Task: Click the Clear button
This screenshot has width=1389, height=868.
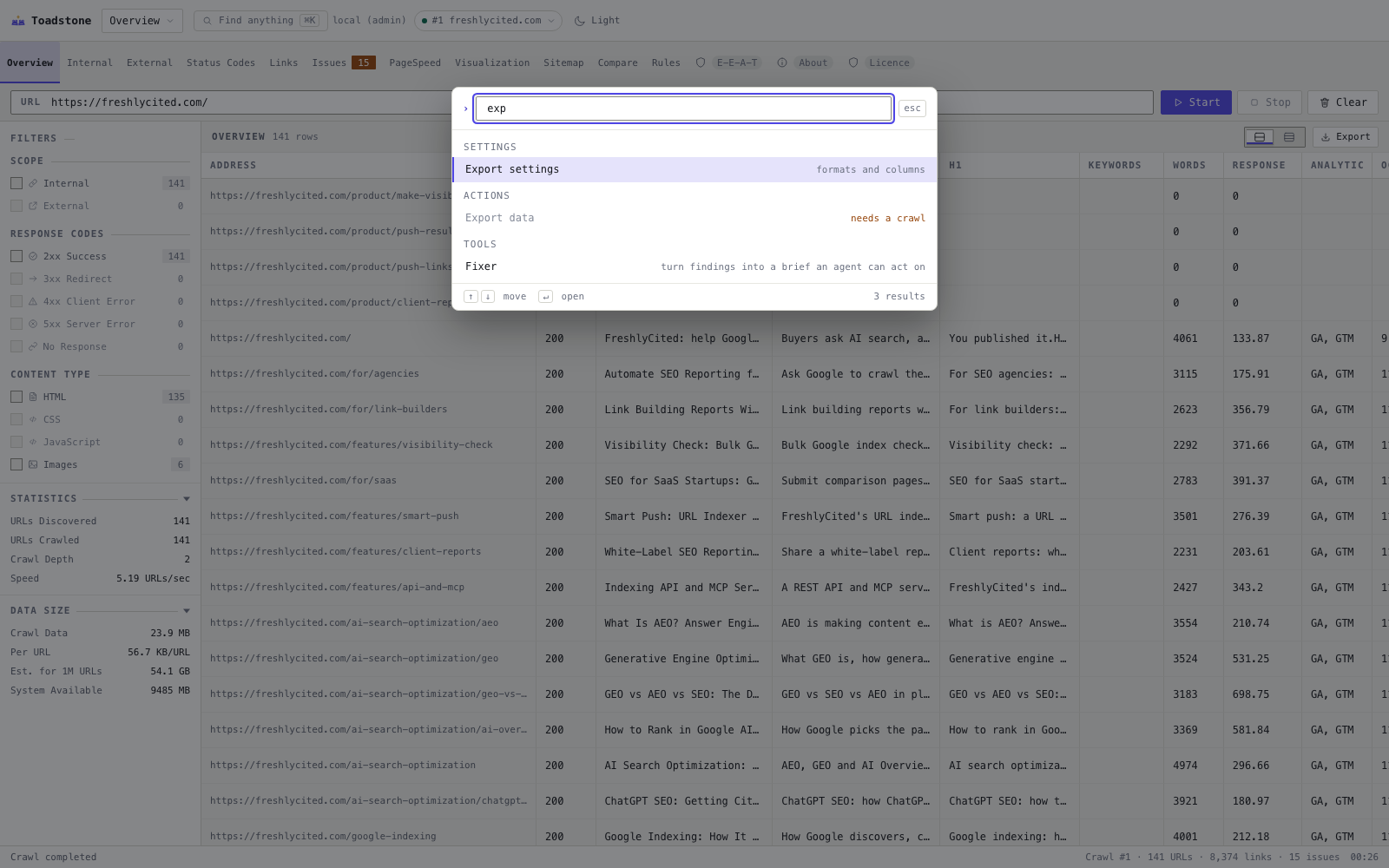Action: (1343, 102)
